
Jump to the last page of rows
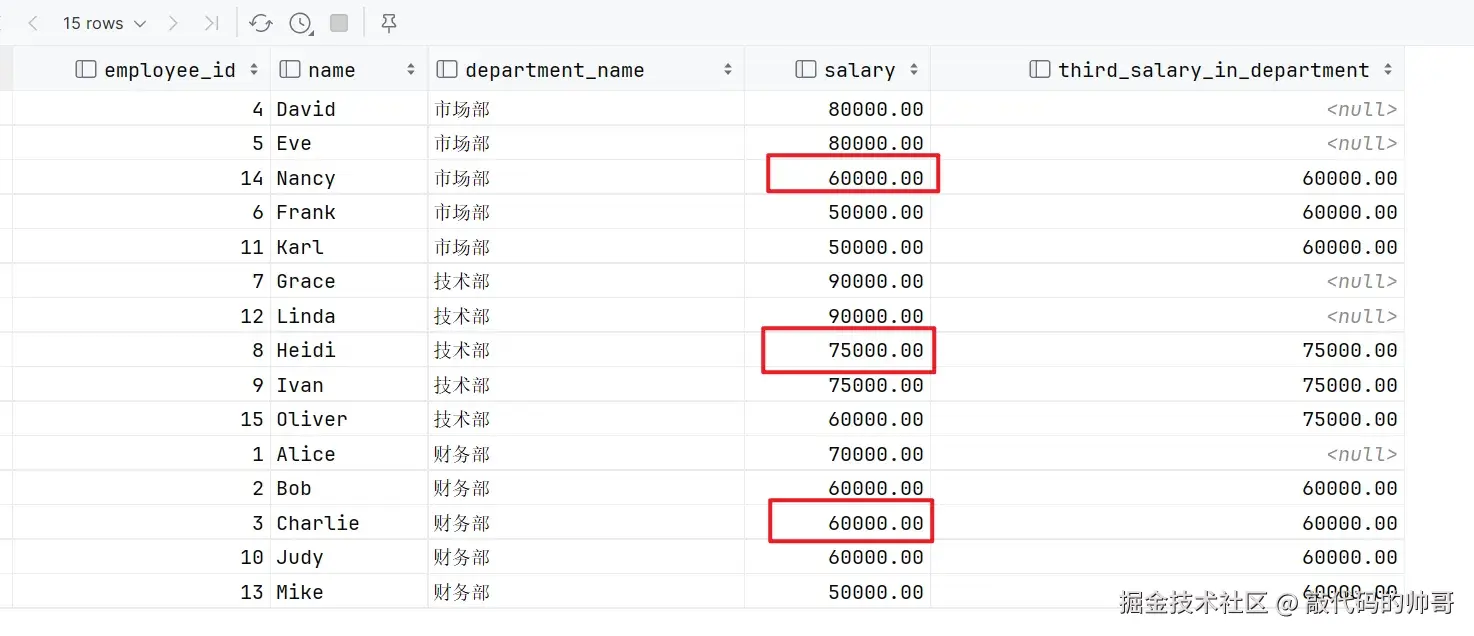211,23
